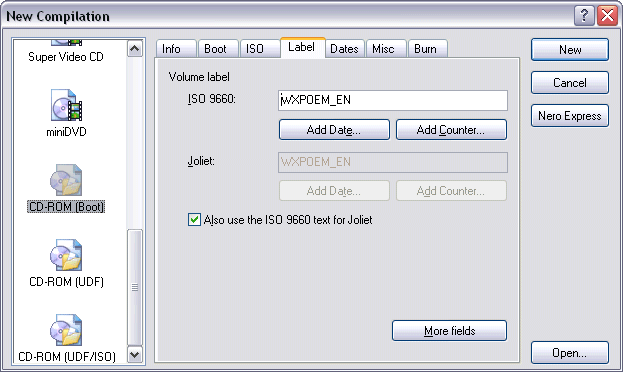Screen dimensions: 623x372
Task: Click Add Date under ISO 9660
Action: [334, 130]
